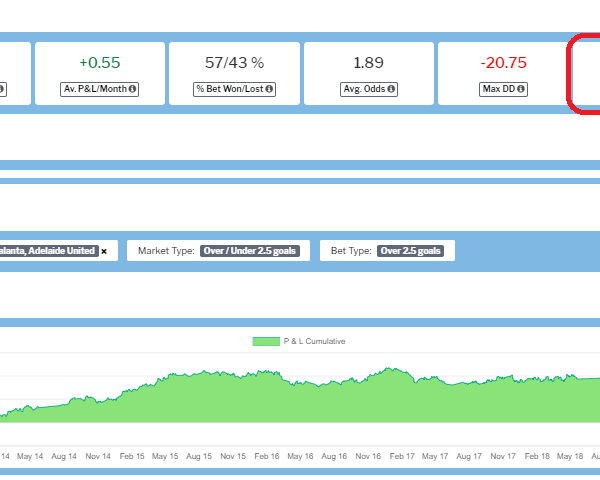Click the Feb 15 axis label

pyautogui.click(x=132, y=456)
